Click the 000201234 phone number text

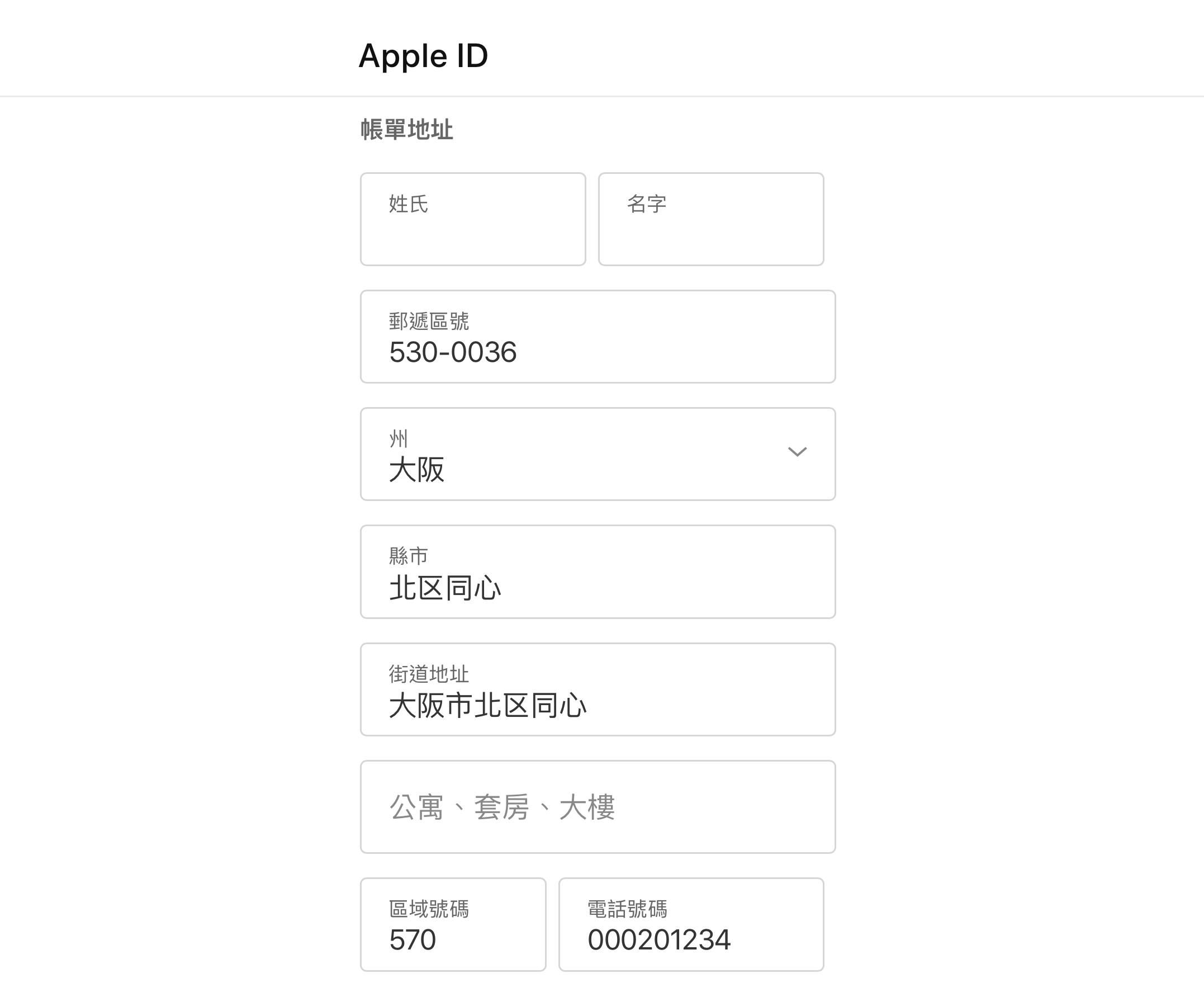coord(660,940)
